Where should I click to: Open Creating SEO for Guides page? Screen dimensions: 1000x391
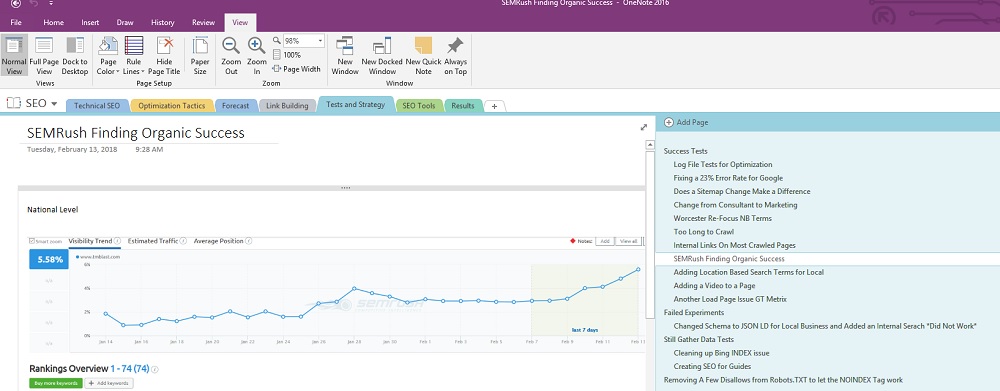tap(712, 366)
